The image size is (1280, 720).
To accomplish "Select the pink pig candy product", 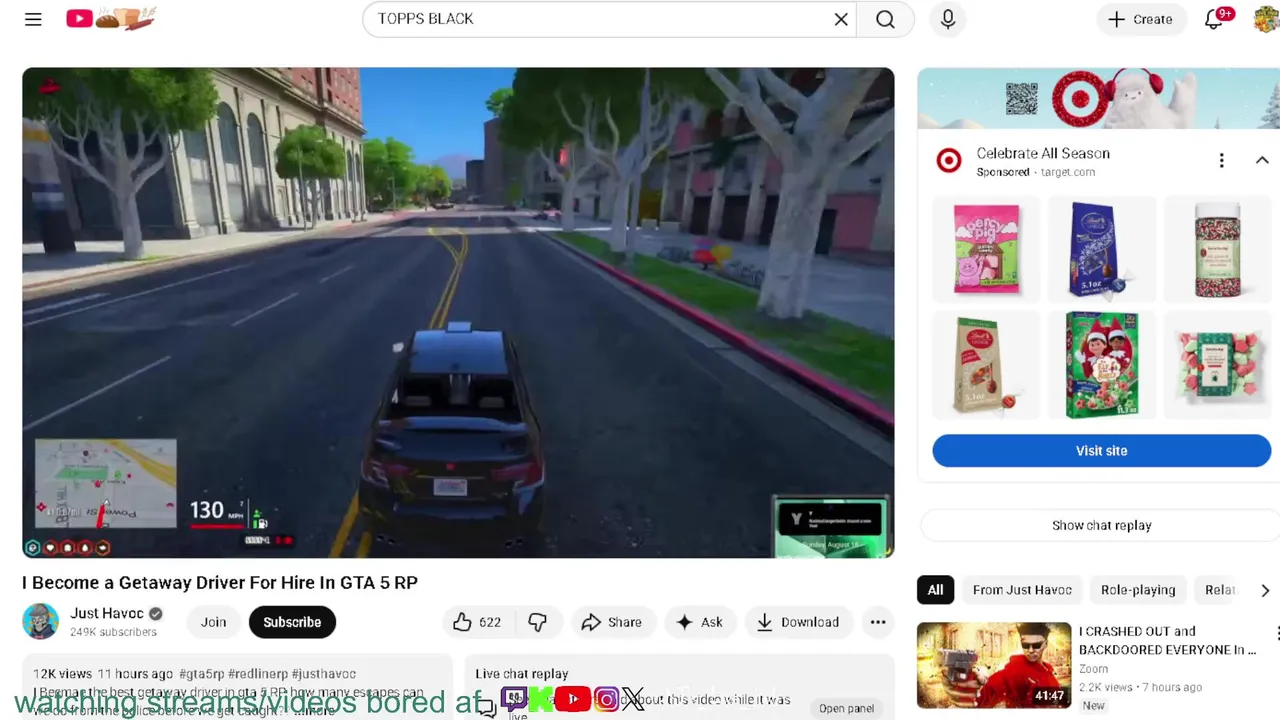I will pos(986,250).
